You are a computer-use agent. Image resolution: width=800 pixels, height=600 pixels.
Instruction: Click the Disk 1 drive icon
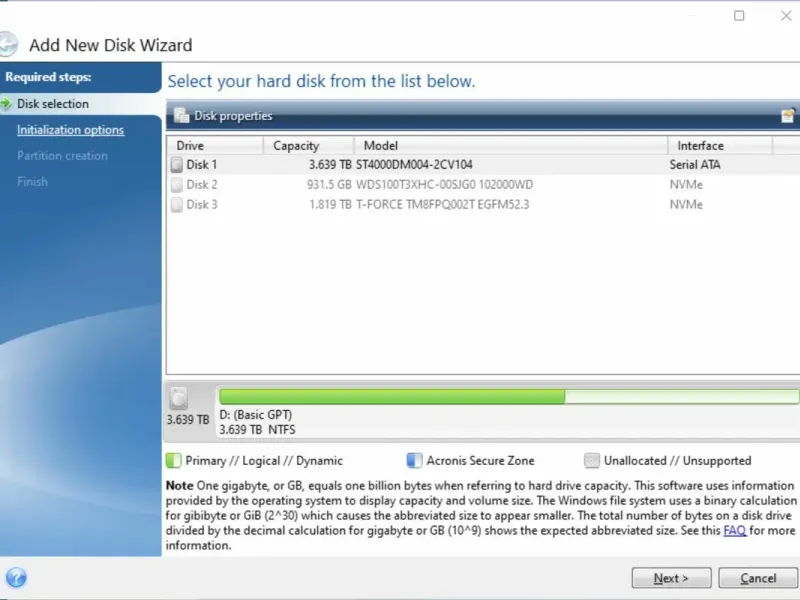pyautogui.click(x=177, y=164)
